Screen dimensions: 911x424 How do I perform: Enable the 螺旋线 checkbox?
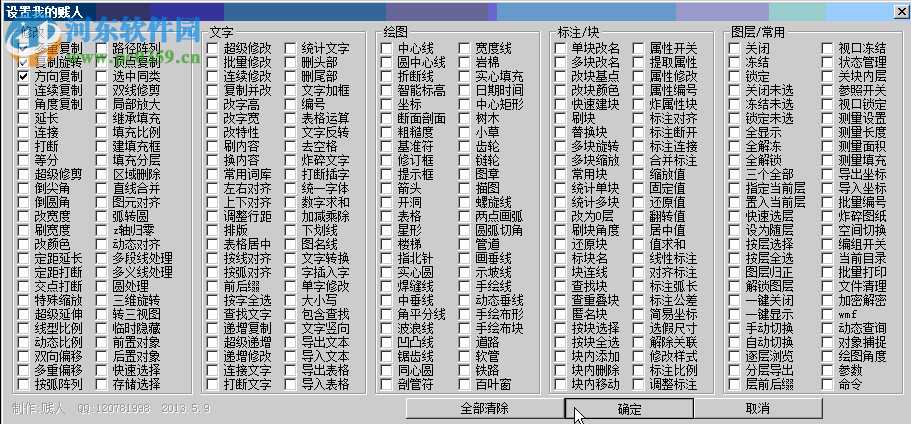tap(464, 202)
